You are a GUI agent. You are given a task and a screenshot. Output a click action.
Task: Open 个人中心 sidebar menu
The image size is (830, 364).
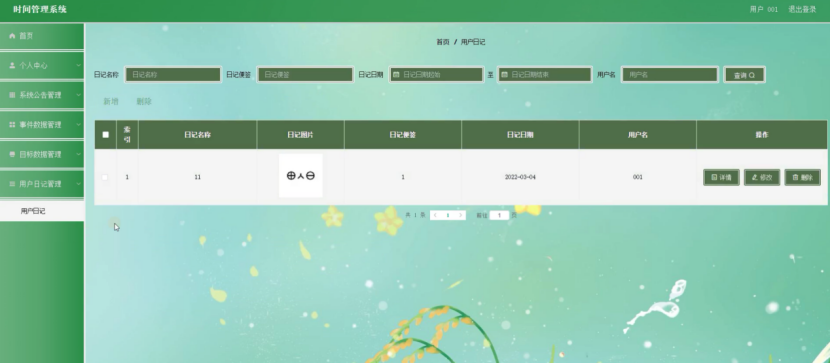click(x=42, y=66)
